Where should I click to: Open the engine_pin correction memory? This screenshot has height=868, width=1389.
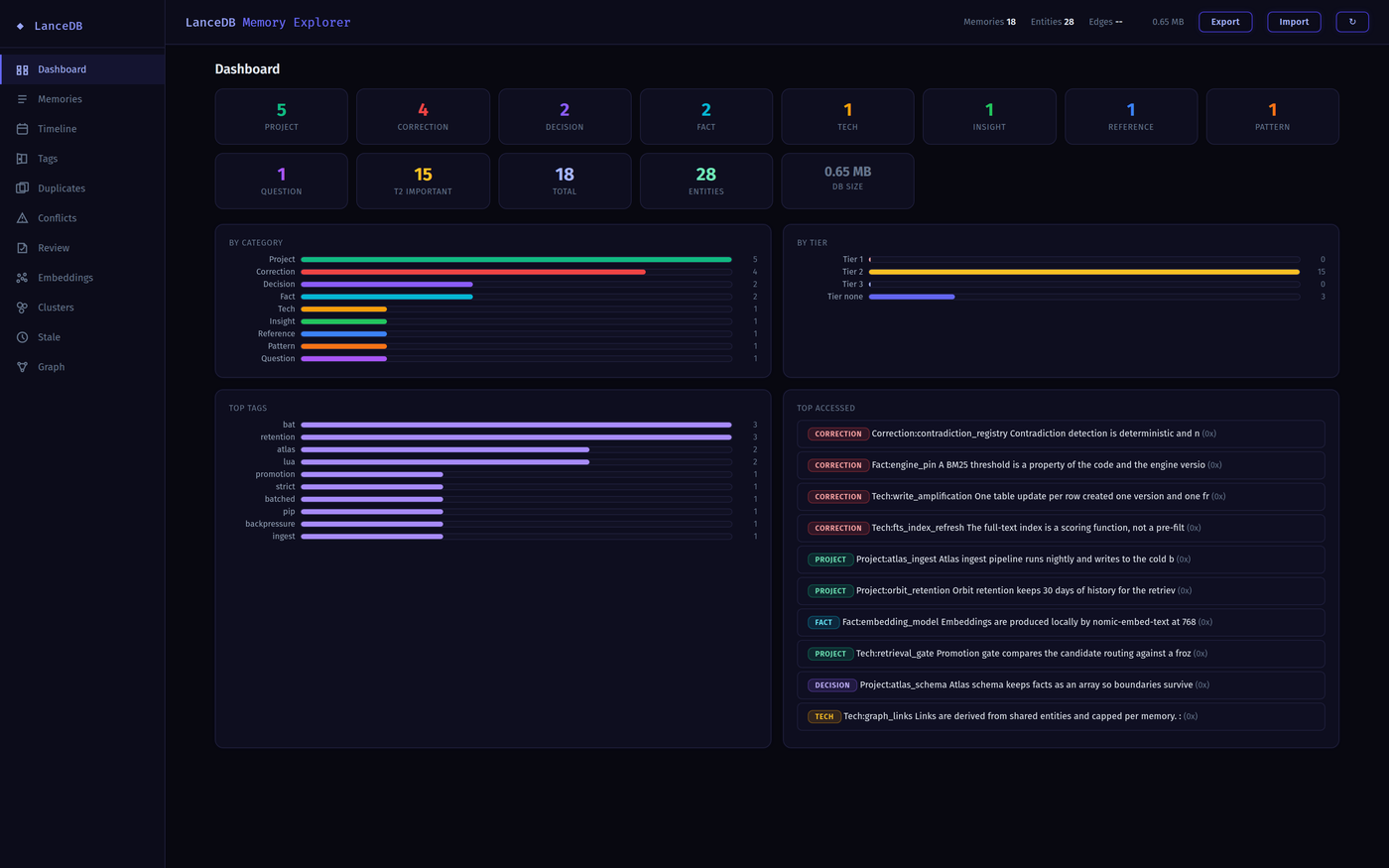click(x=1061, y=465)
